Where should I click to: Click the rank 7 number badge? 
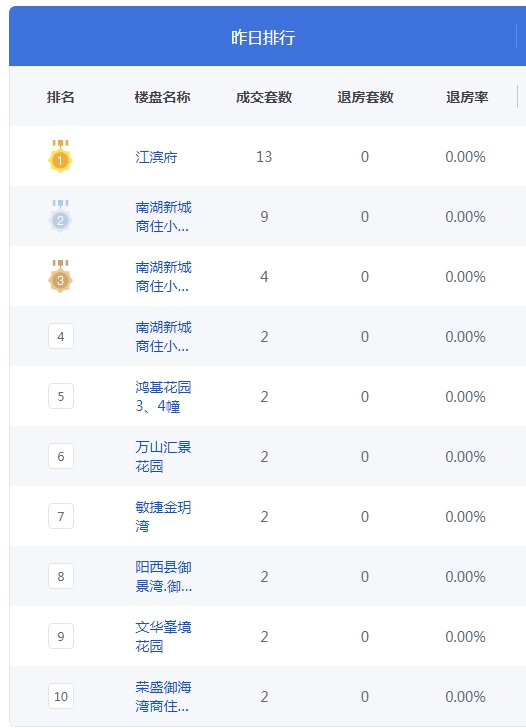61,516
